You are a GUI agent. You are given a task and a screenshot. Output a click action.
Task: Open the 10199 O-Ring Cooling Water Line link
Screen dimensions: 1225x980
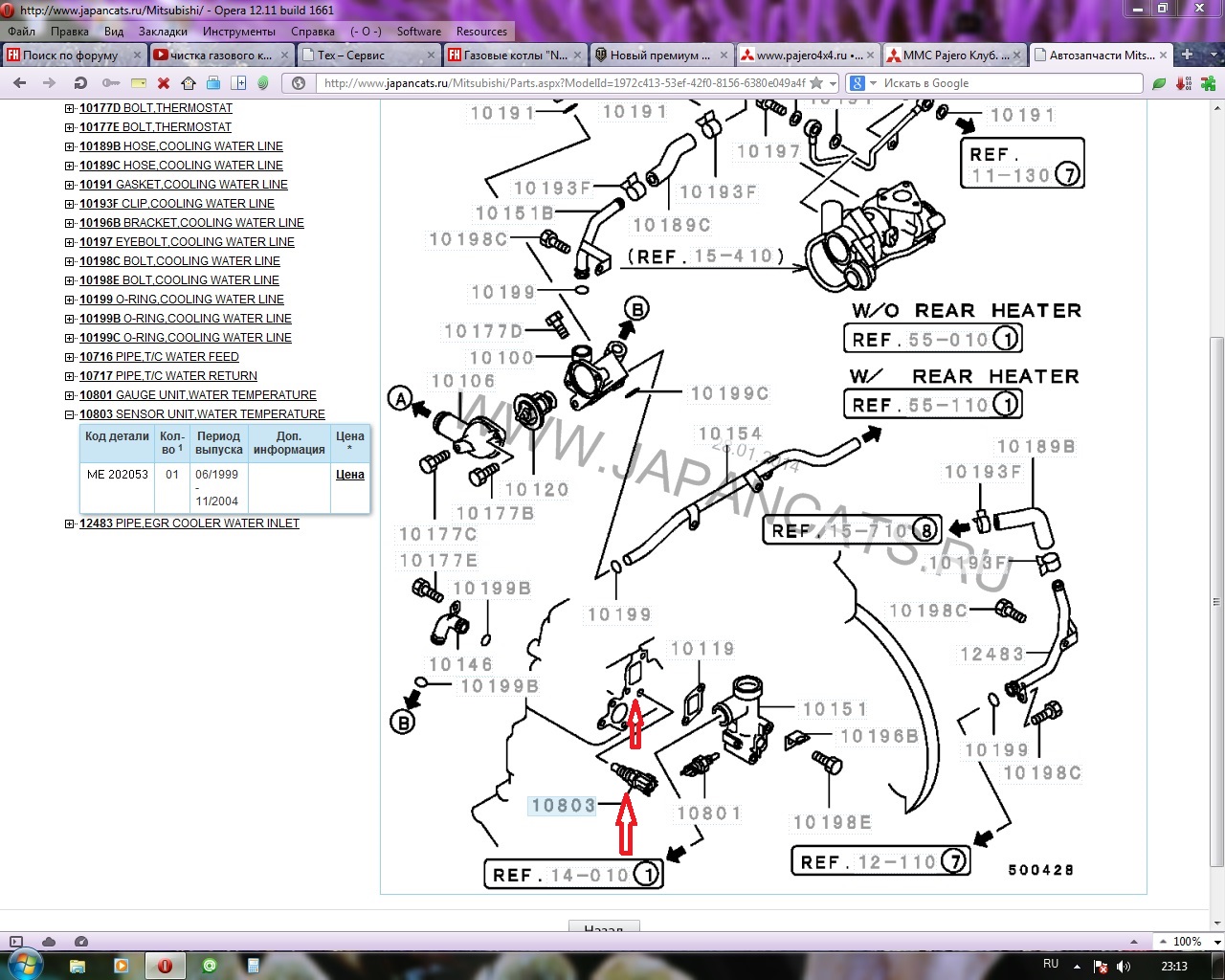pos(182,300)
